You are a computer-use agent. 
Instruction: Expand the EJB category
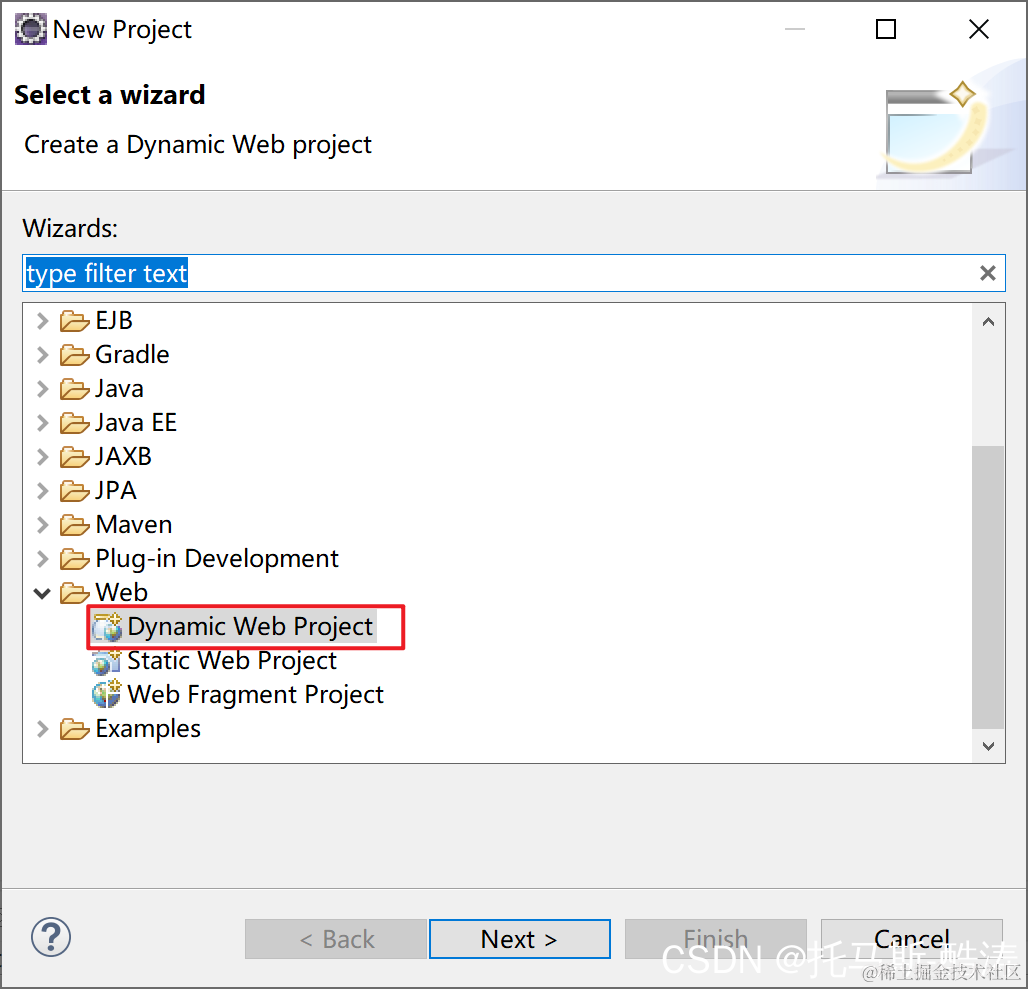(x=43, y=321)
